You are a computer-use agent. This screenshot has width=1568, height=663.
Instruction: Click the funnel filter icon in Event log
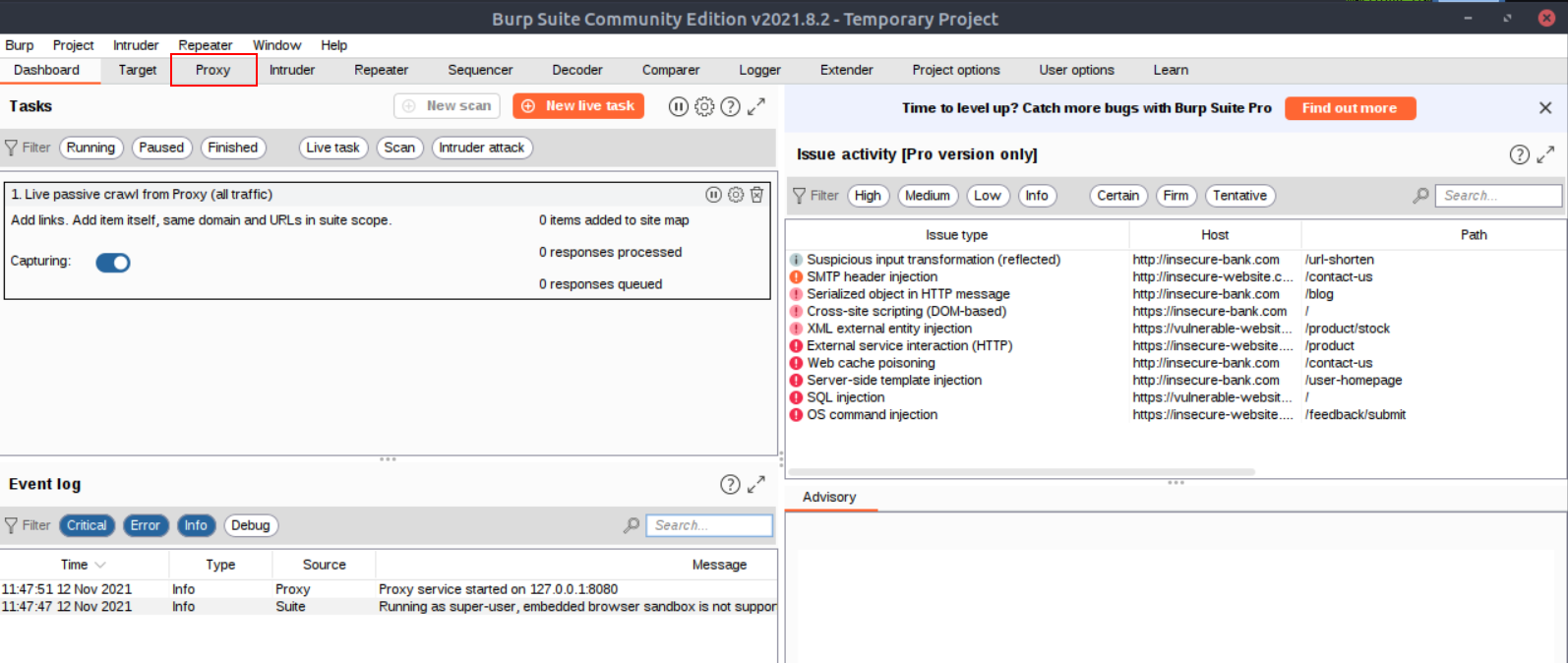coord(12,525)
